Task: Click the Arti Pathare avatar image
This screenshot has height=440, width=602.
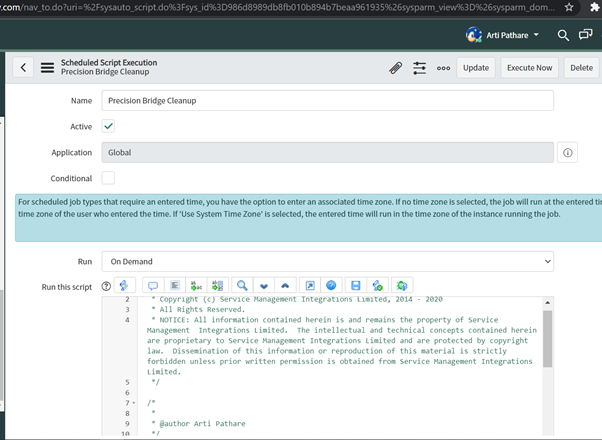Action: (474, 35)
